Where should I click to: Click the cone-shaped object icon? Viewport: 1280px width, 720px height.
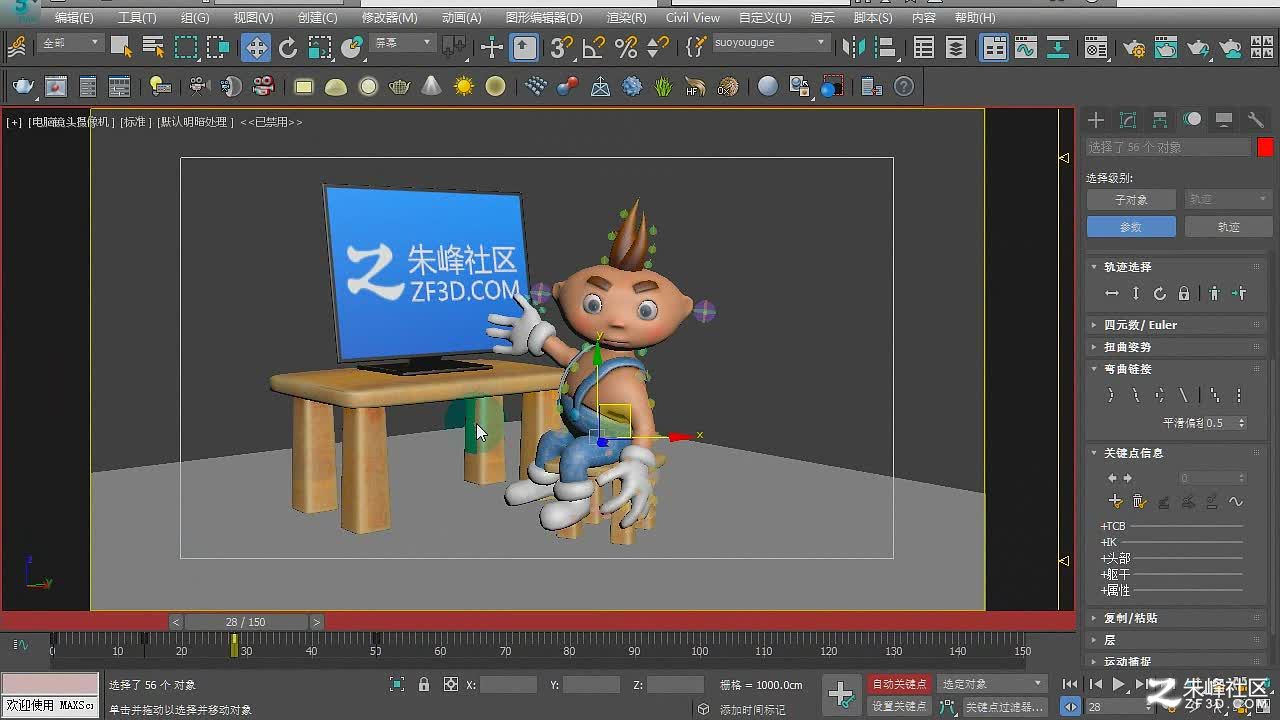click(x=431, y=87)
